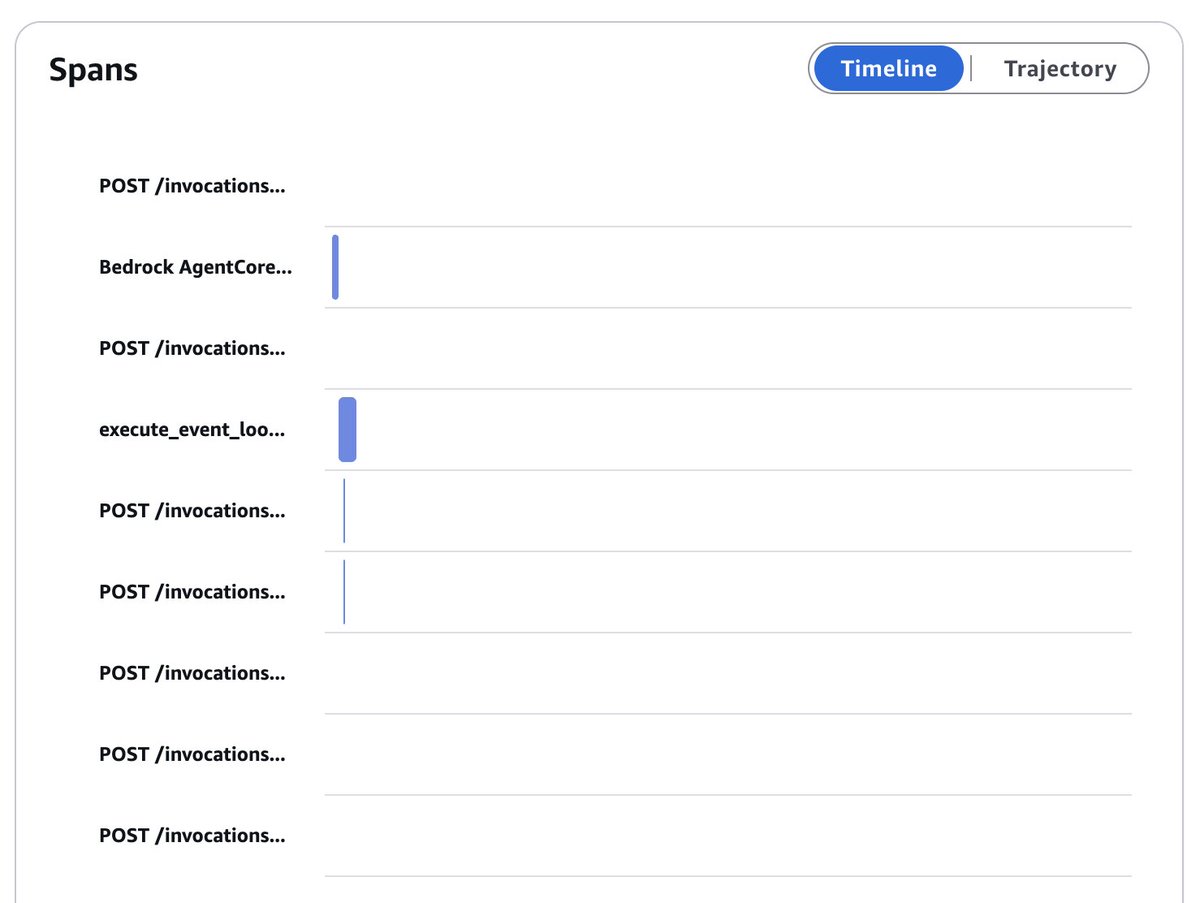Open the second-to-last POST /invocations span
Image resolution: width=1200 pixels, height=903 pixels.
(192, 754)
